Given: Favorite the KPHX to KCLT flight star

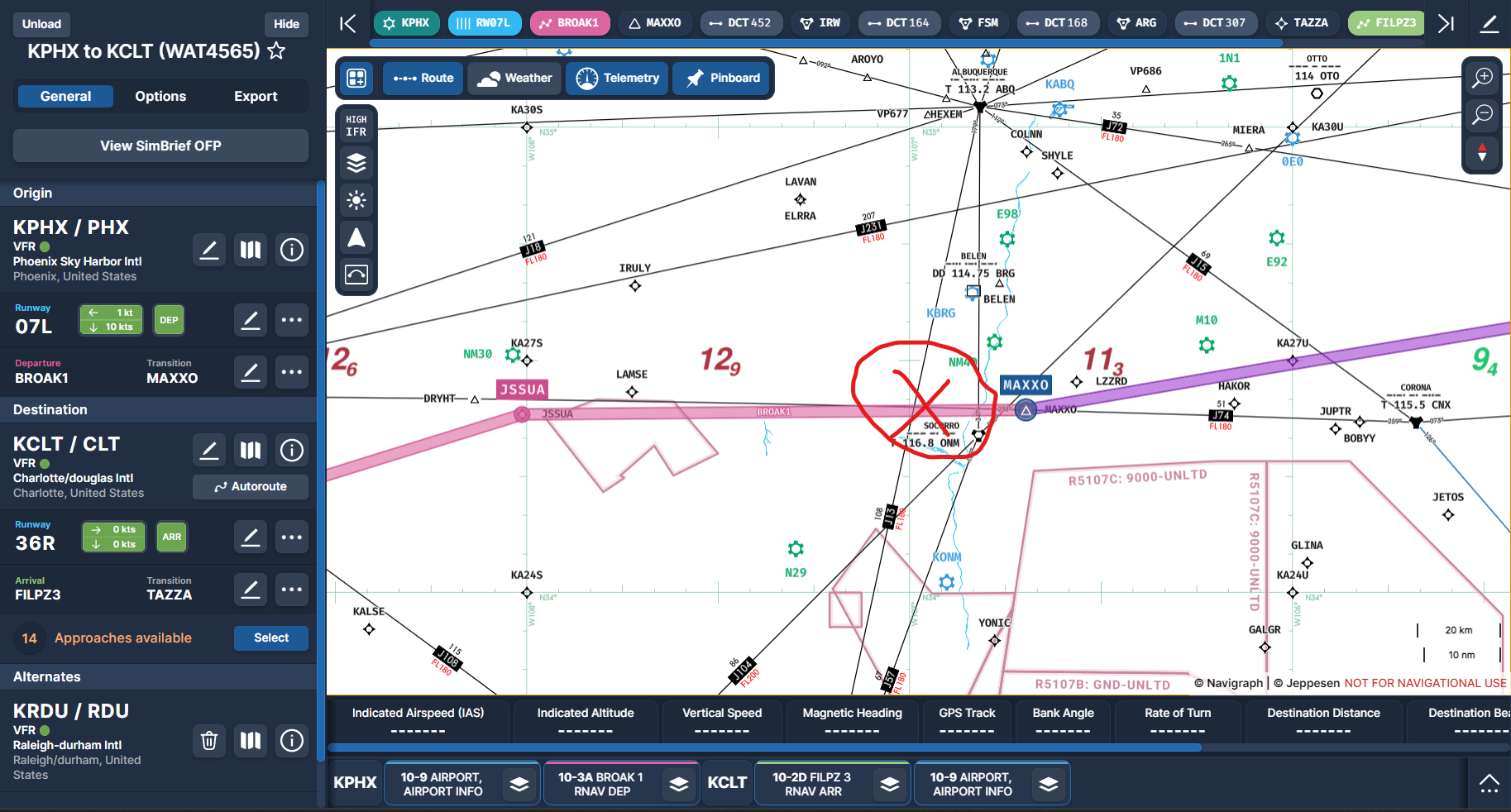Looking at the screenshot, I should [277, 51].
